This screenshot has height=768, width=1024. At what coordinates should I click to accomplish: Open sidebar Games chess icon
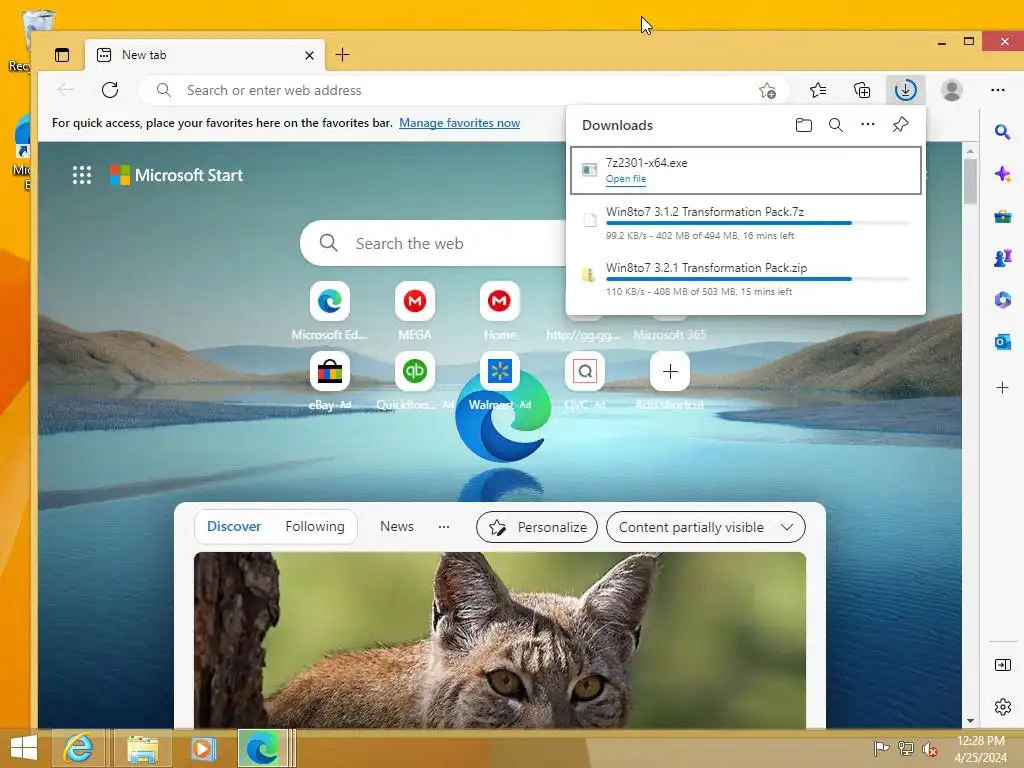[1002, 258]
